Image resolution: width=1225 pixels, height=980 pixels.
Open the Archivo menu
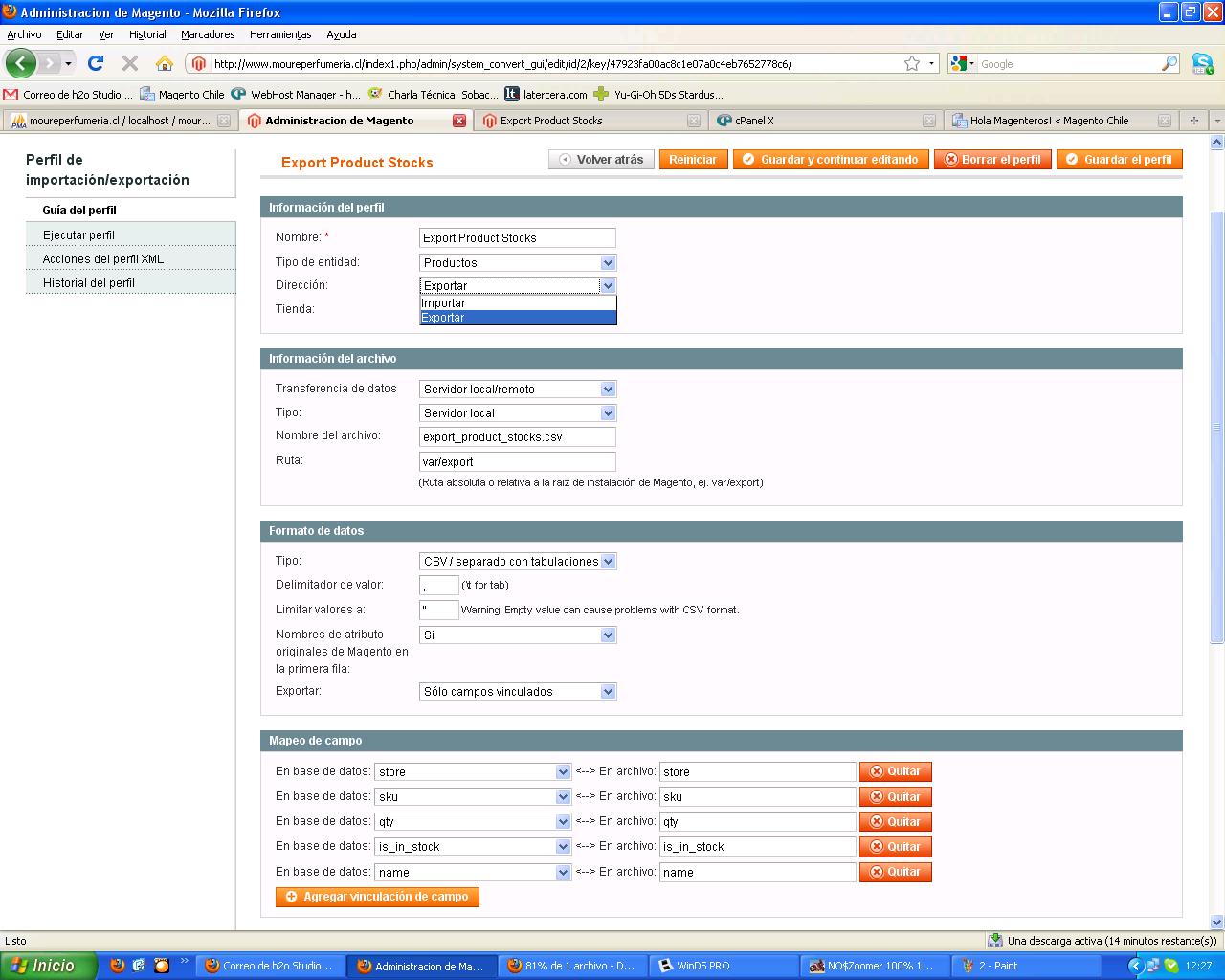pos(24,34)
